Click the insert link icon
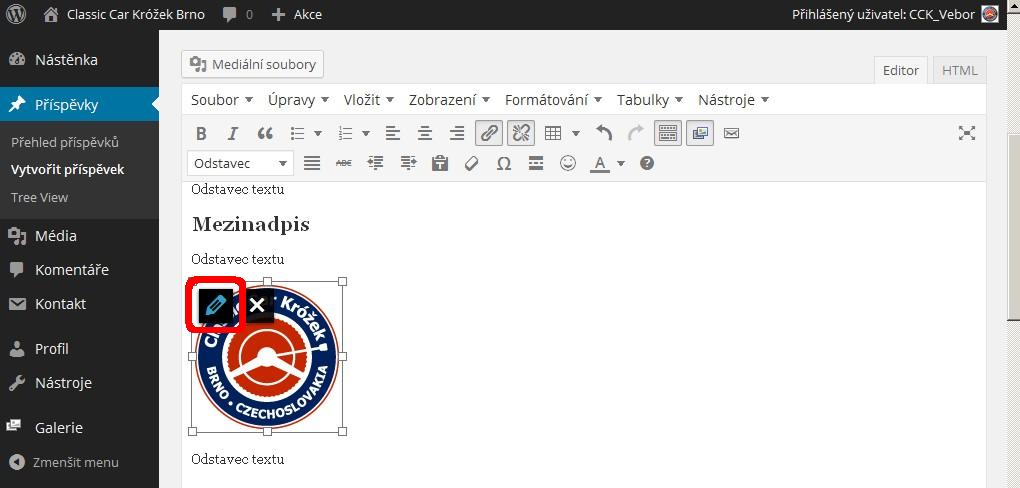Image resolution: width=1020 pixels, height=488 pixels. coord(489,133)
